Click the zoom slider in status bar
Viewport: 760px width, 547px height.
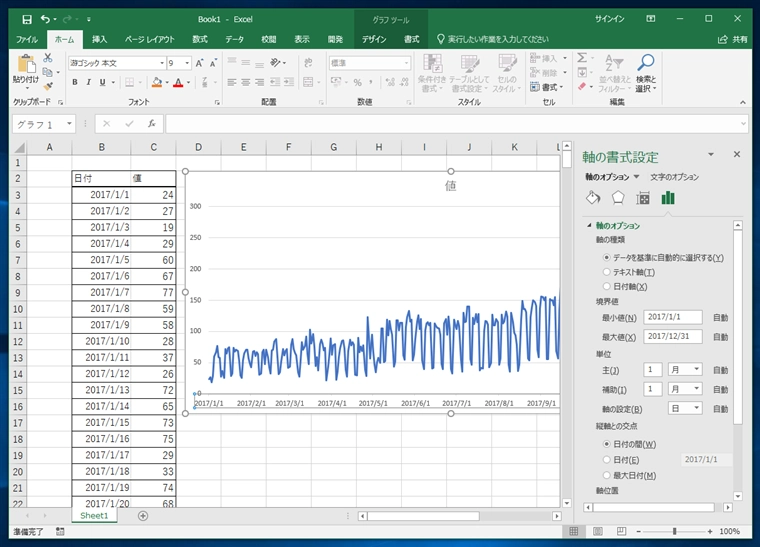point(675,531)
